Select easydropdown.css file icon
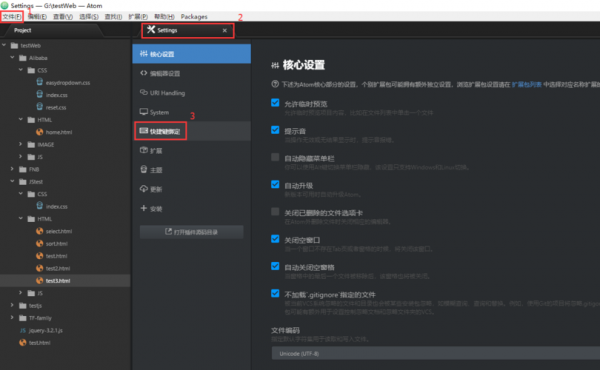This screenshot has width=600, height=370. 39,82
